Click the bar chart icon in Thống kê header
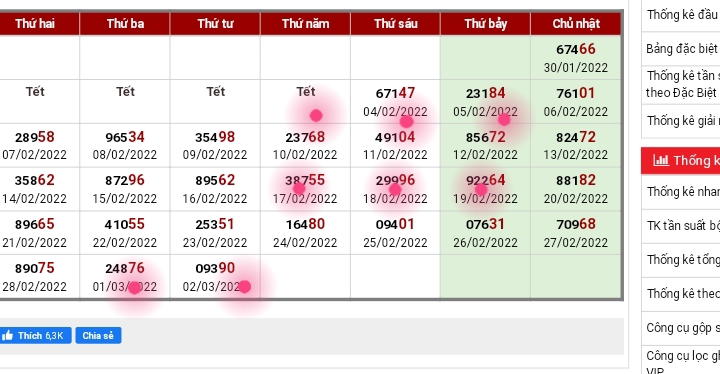Image resolution: width=720 pixels, height=374 pixels. pos(661,160)
